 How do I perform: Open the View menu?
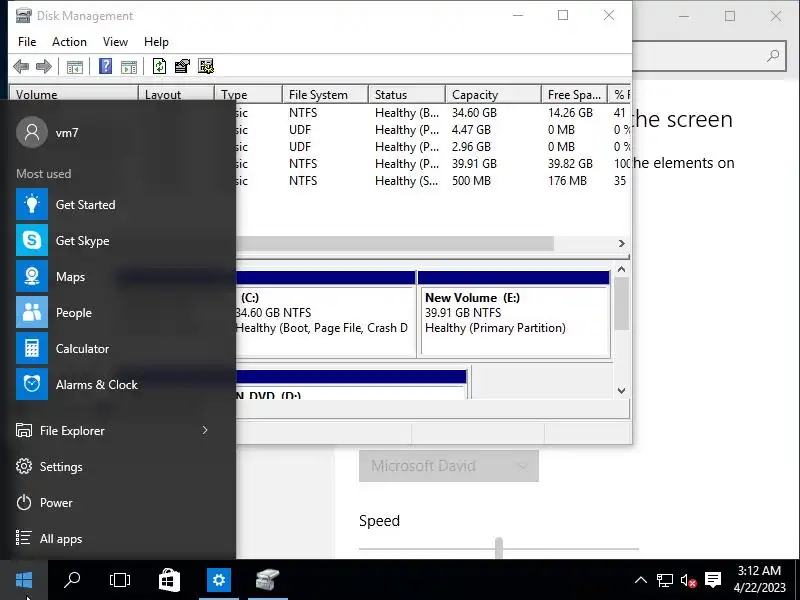tap(115, 42)
